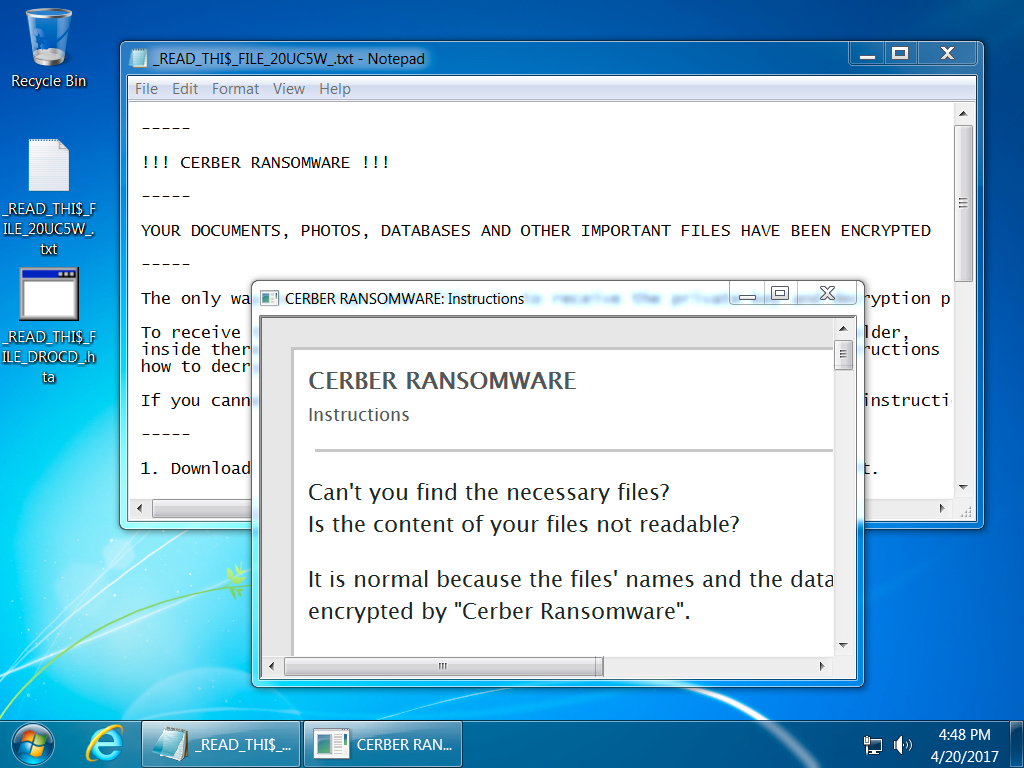Click the 'The only wa' line in Notepad
Image resolution: width=1024 pixels, height=768 pixels.
(195, 298)
